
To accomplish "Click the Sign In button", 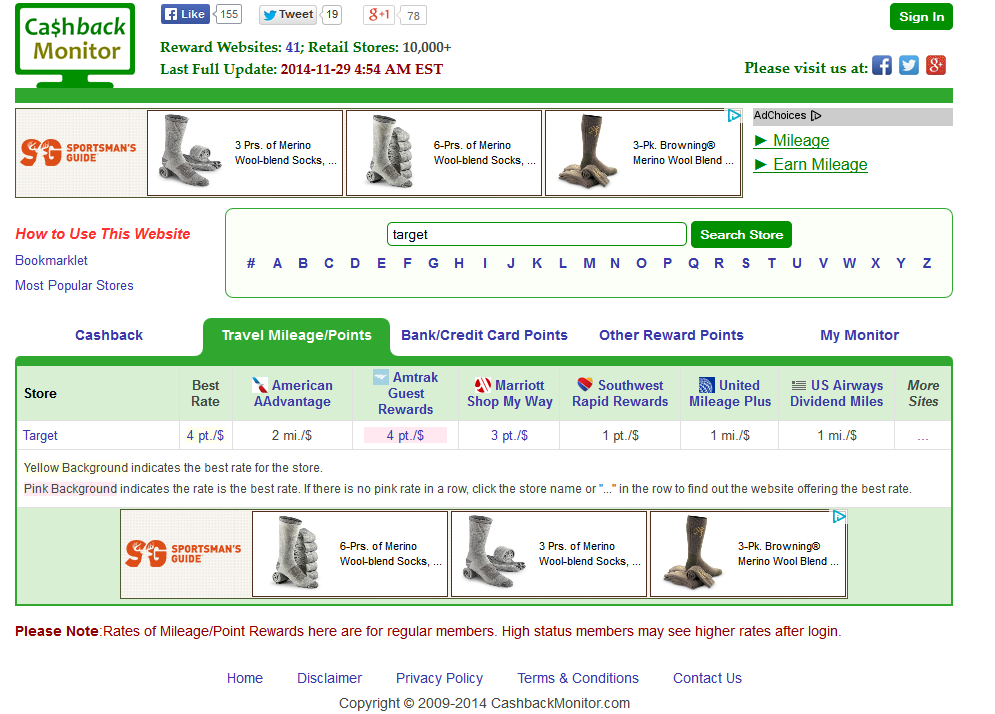I will point(921,17).
